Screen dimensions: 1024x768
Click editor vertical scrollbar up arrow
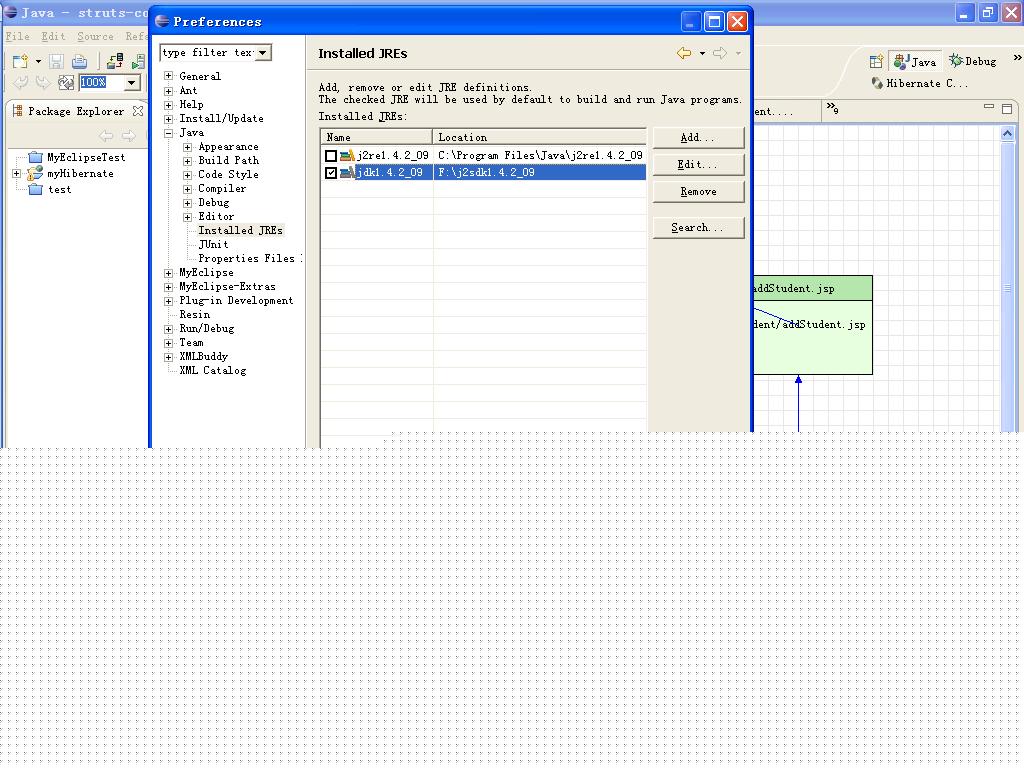(x=1007, y=133)
